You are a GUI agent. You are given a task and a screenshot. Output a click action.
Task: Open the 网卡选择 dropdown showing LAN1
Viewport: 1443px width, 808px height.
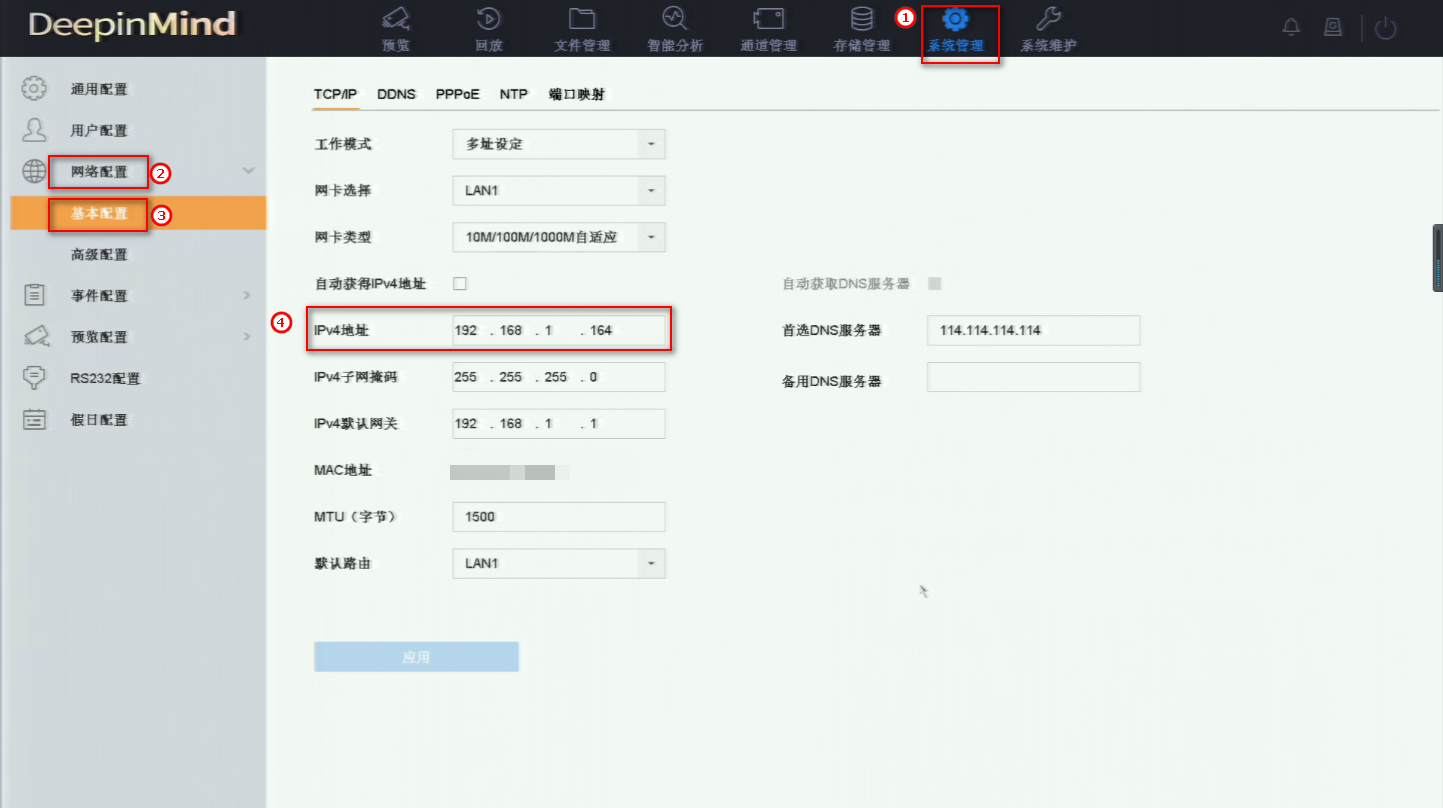tap(557, 190)
